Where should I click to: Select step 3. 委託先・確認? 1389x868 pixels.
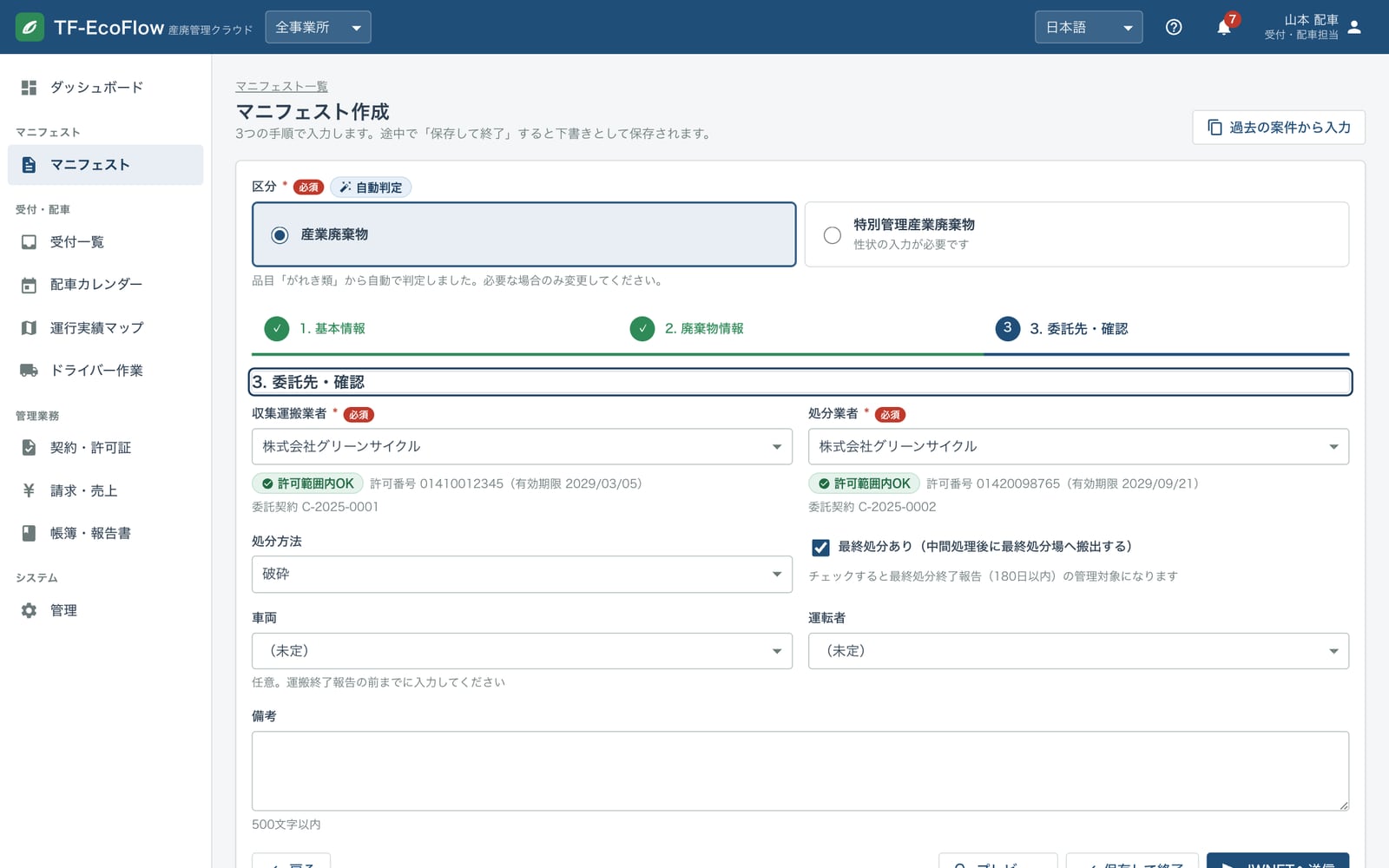click(x=1061, y=328)
